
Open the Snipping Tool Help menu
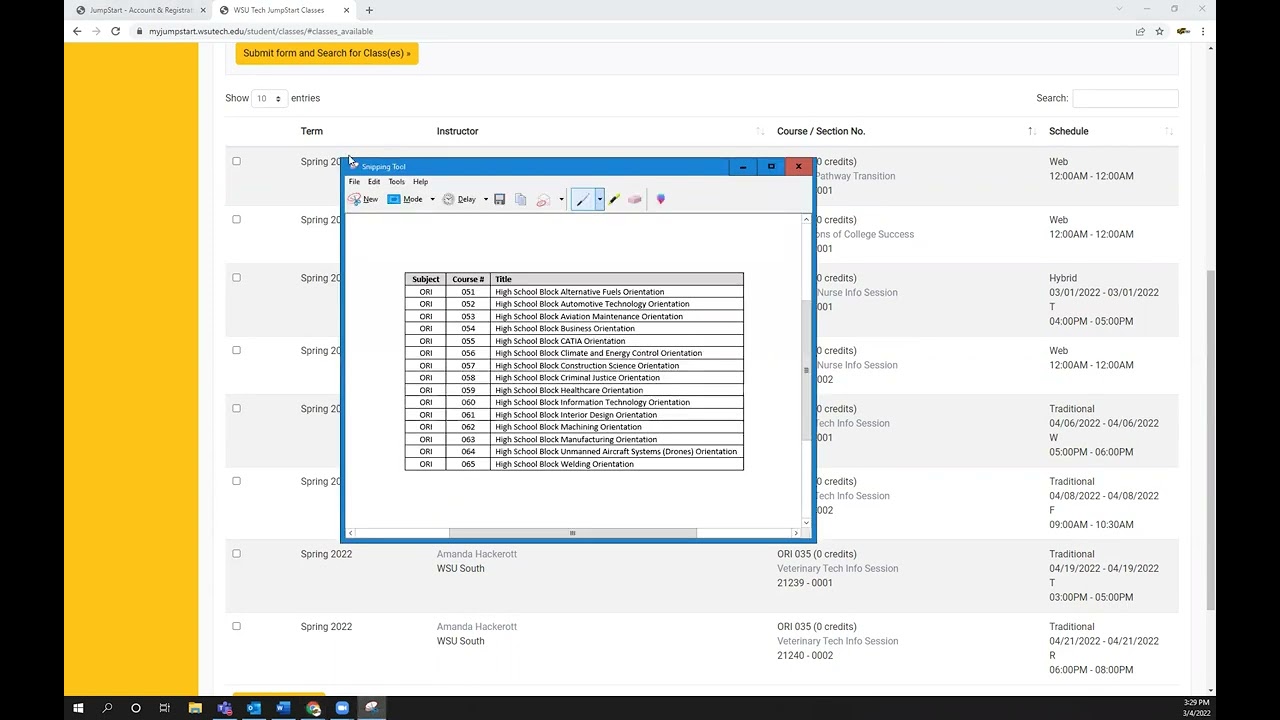coord(421,182)
